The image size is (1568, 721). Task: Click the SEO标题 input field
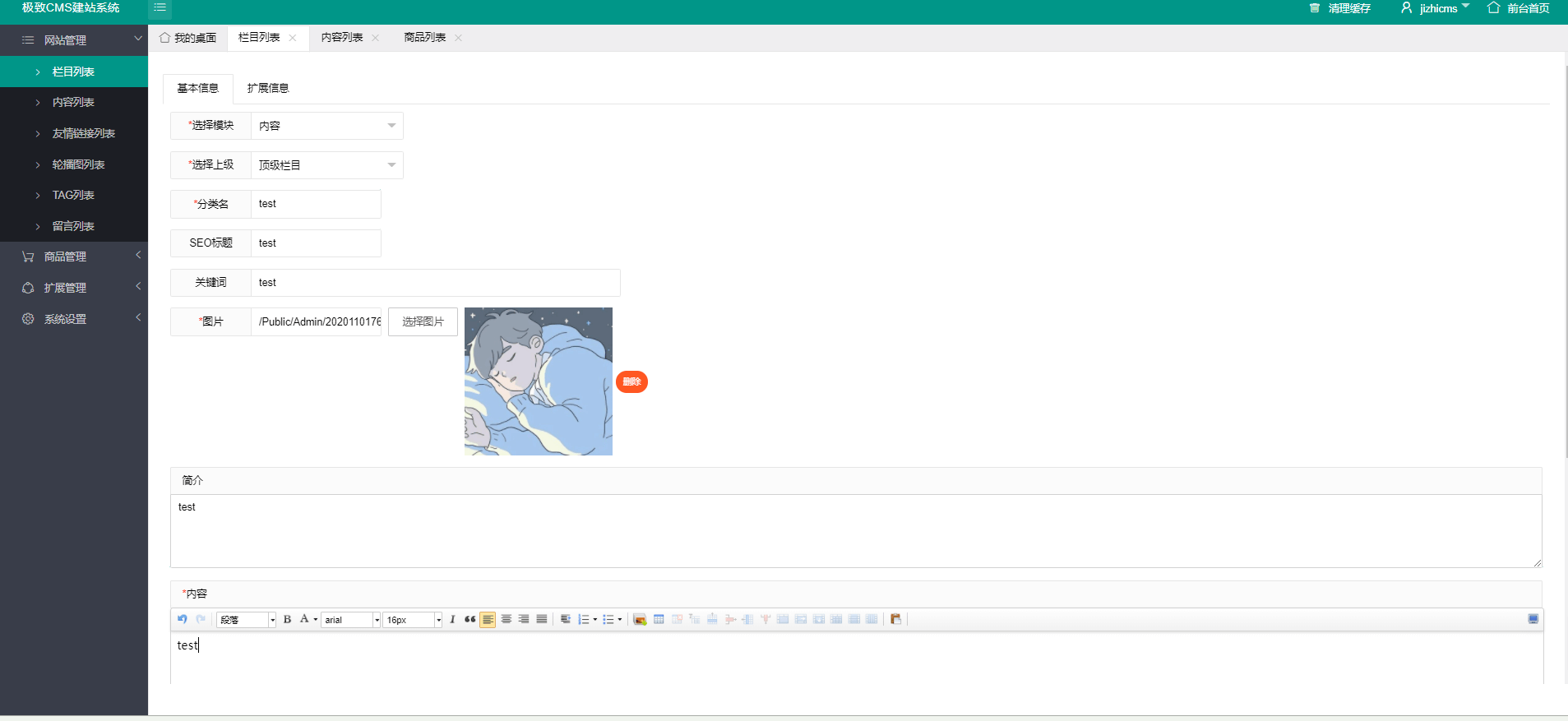[x=316, y=243]
